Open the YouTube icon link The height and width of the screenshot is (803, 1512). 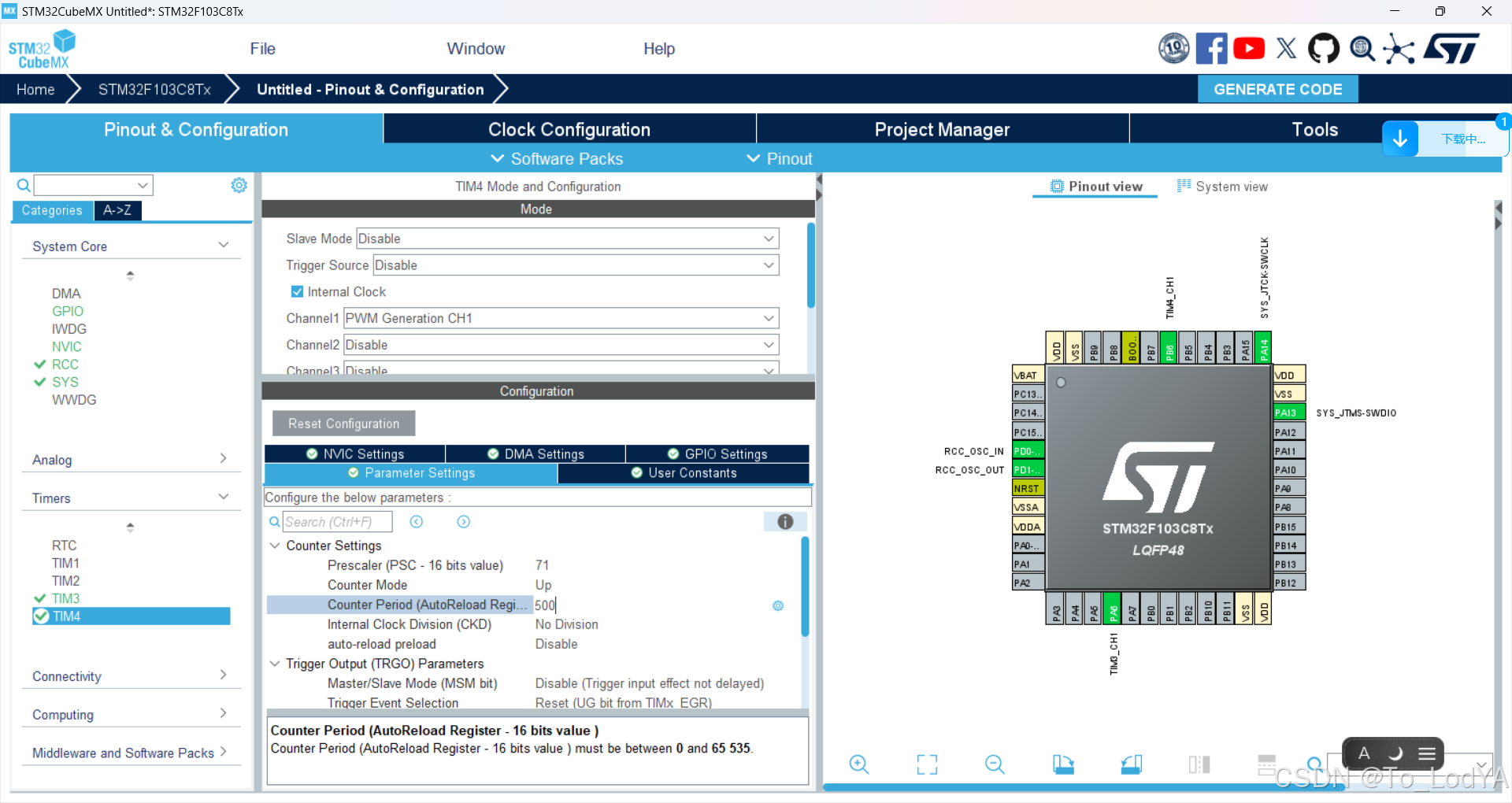[x=1249, y=48]
